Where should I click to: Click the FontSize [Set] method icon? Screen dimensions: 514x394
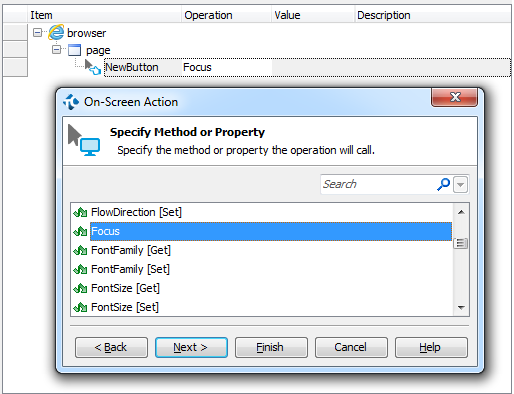(x=80, y=307)
